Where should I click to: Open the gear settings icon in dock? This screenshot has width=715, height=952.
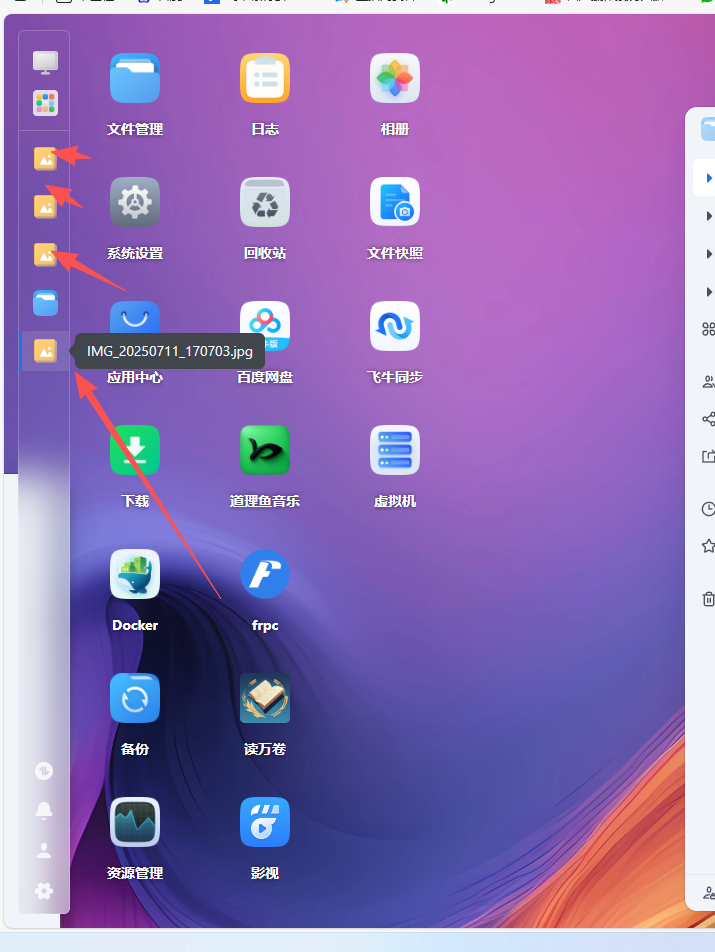tap(44, 891)
